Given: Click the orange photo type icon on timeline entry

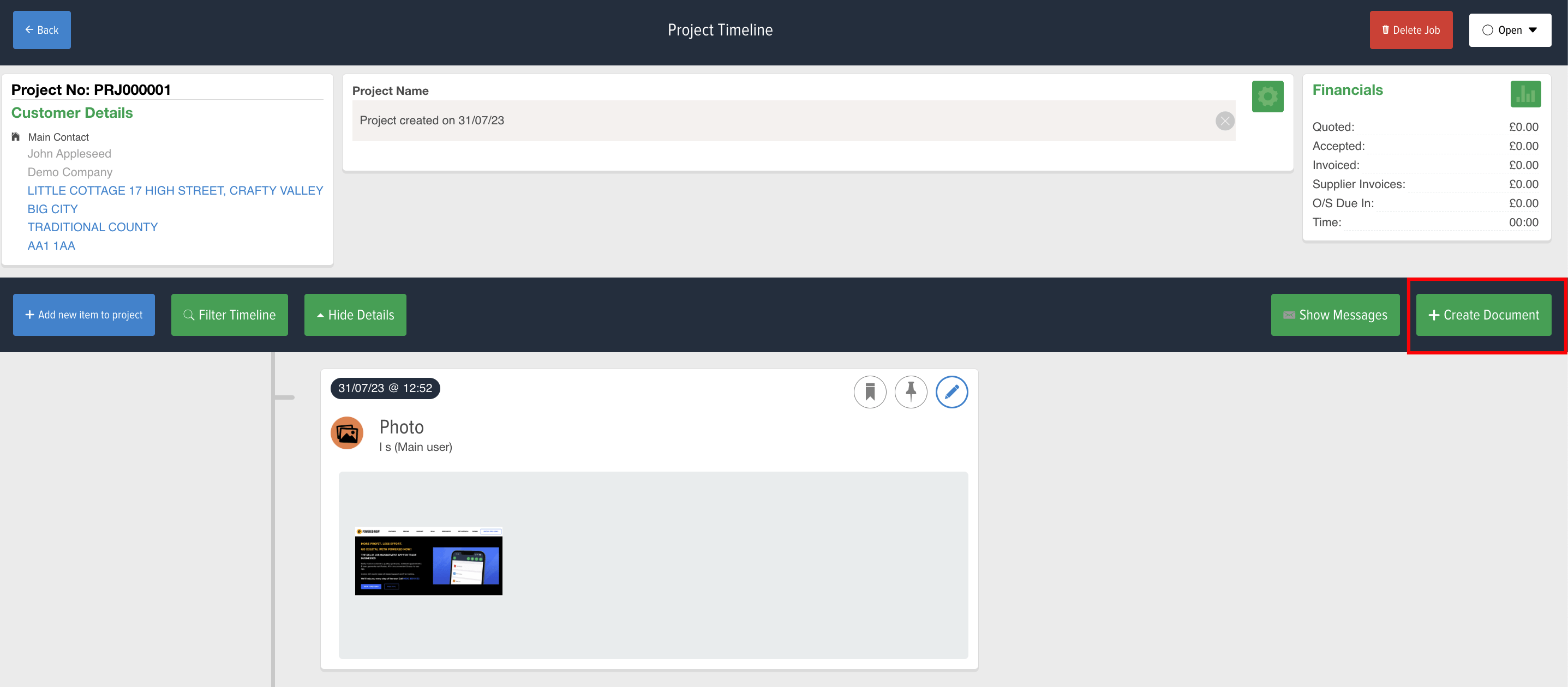Looking at the screenshot, I should pos(346,432).
